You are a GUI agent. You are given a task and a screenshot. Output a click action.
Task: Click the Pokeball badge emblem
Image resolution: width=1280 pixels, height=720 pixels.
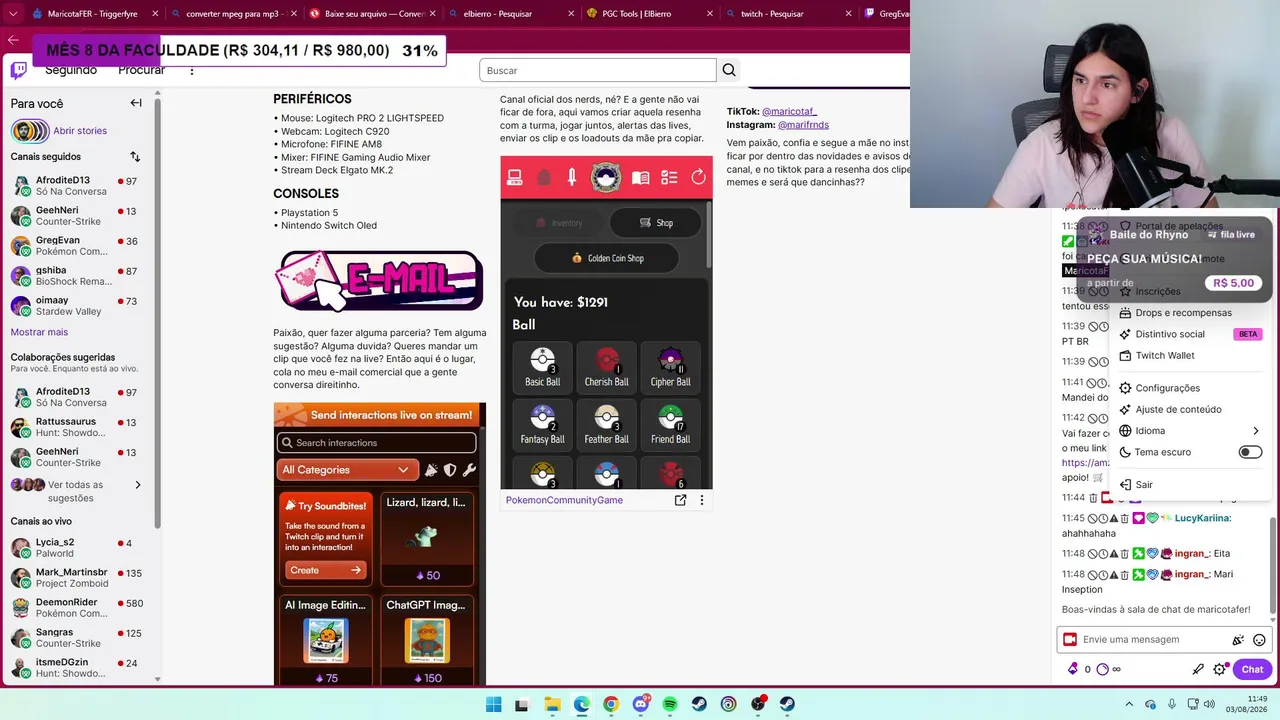click(606, 178)
